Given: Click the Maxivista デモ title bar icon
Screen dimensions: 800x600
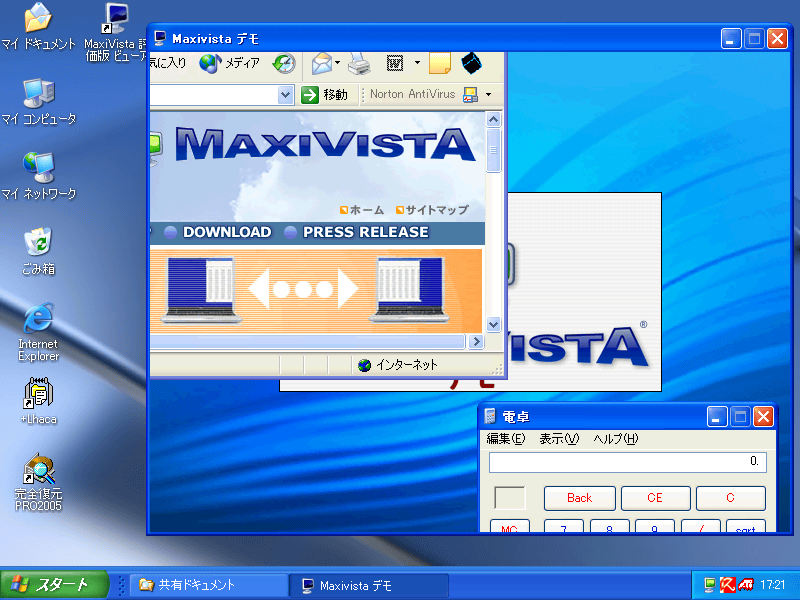Looking at the screenshot, I should coord(160,39).
